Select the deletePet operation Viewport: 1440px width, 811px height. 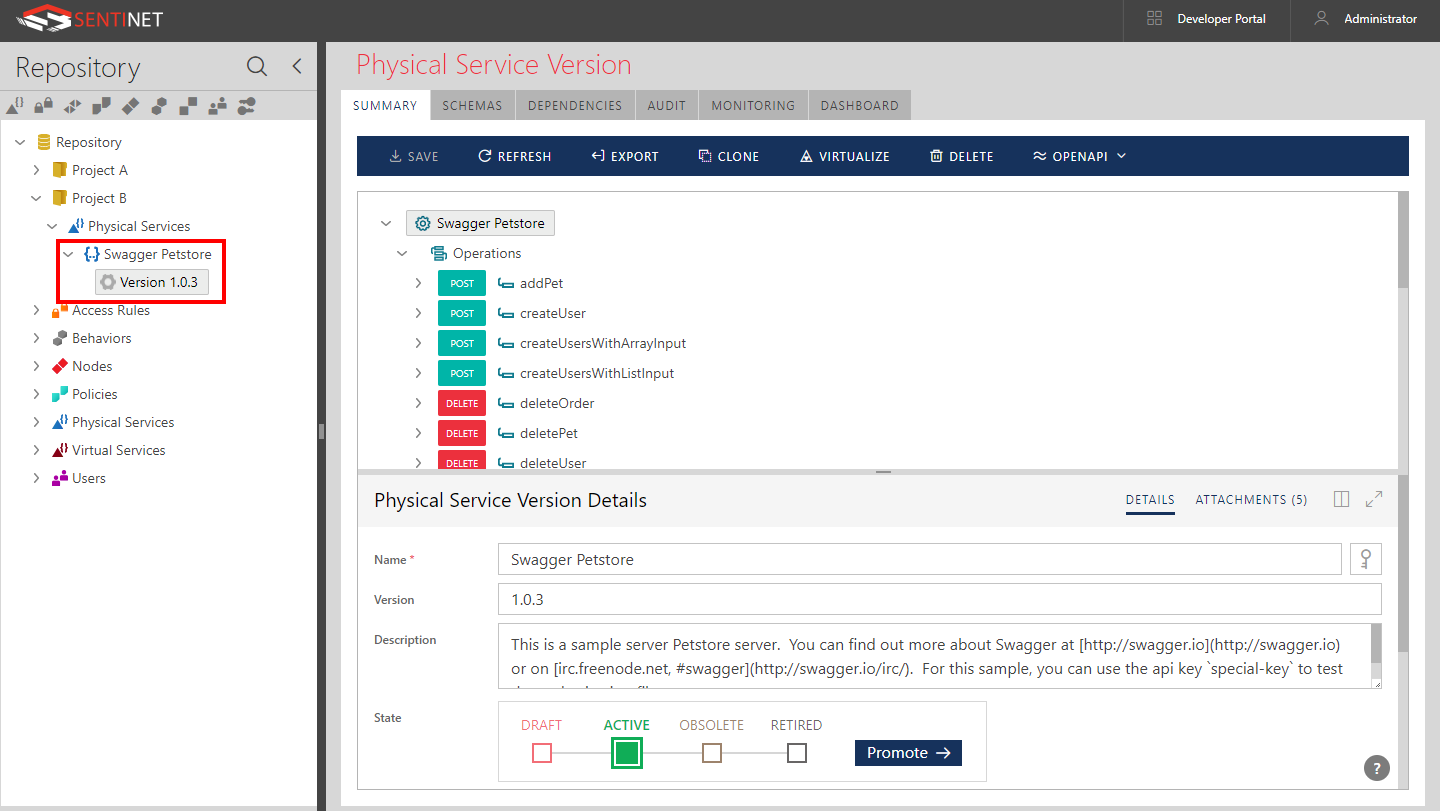point(549,433)
